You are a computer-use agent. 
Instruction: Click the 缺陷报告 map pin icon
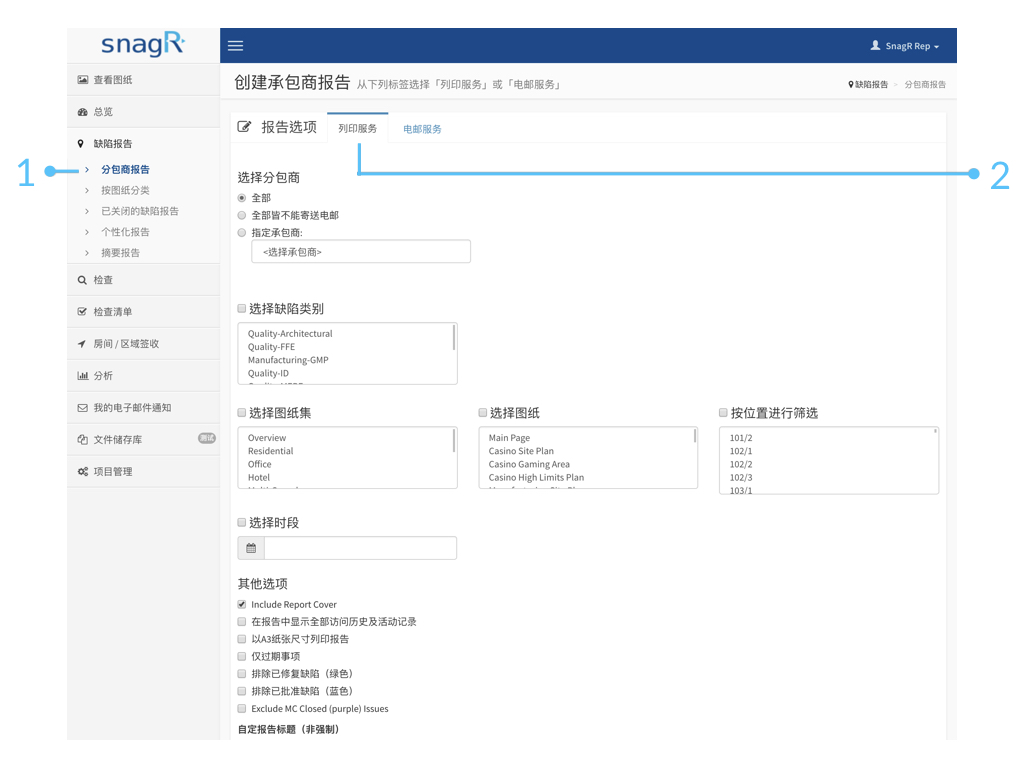[81, 144]
